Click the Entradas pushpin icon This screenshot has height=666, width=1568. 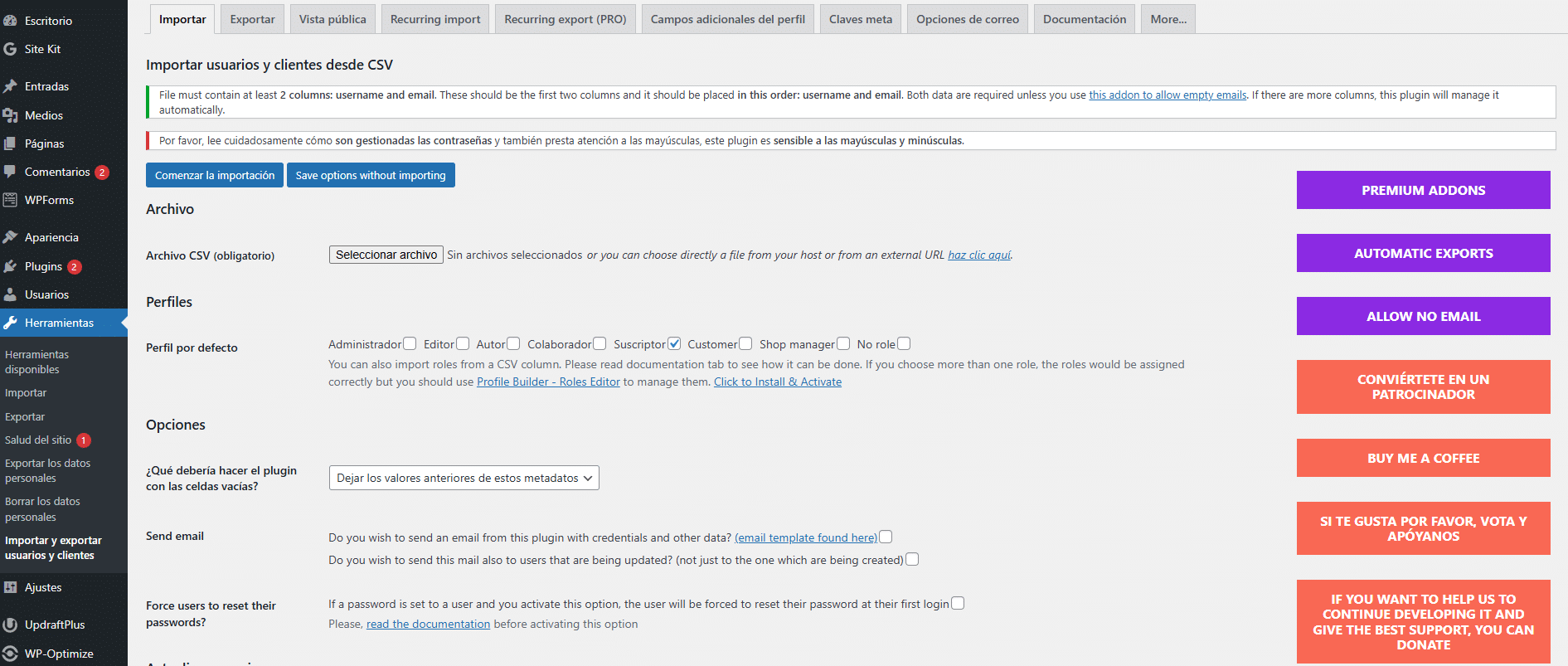10,86
